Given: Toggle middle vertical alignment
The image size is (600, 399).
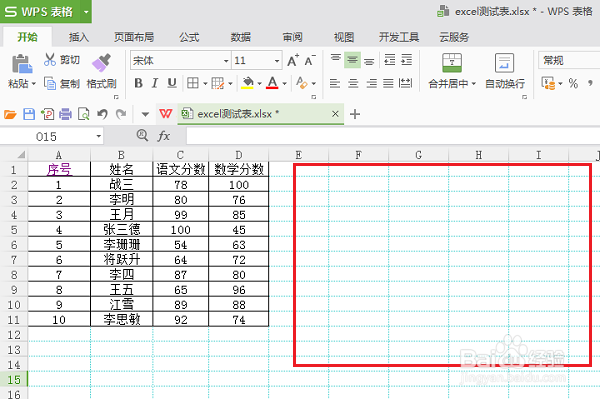Looking at the screenshot, I should click(352, 60).
